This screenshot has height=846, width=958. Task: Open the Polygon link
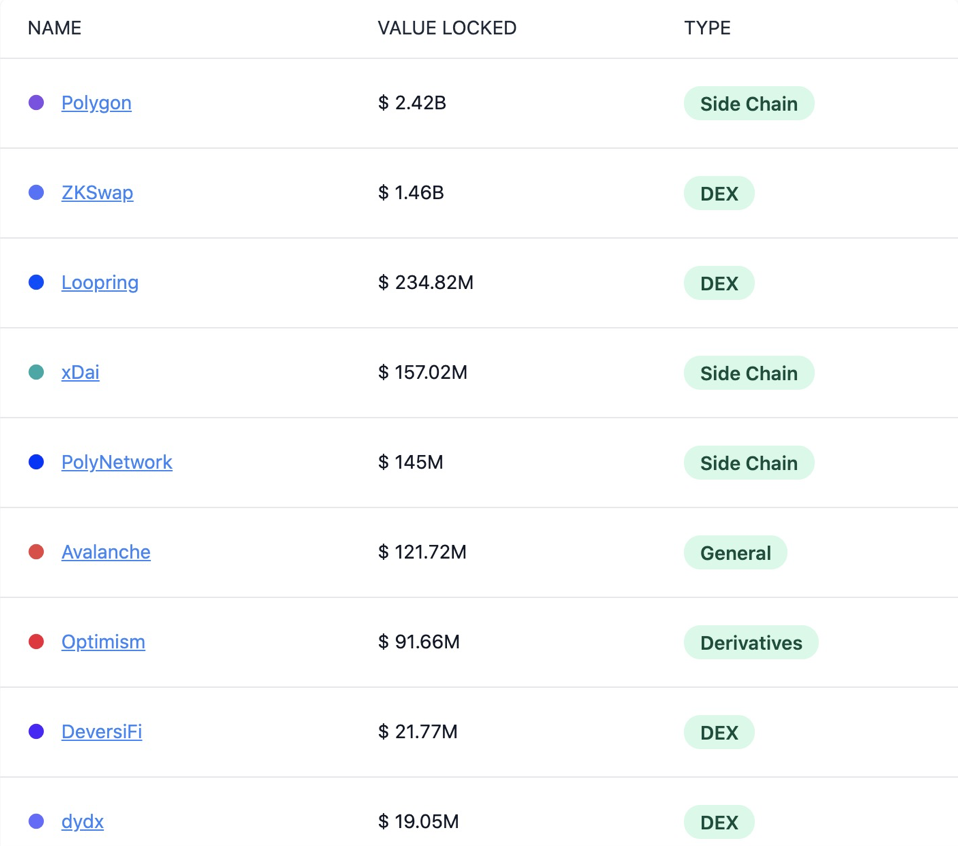(96, 103)
